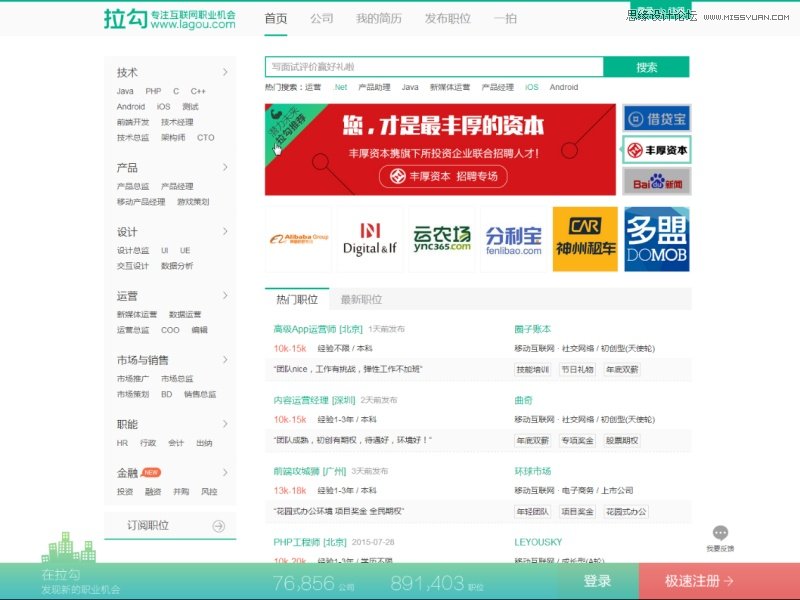Open company 曲奇

[x=523, y=400]
